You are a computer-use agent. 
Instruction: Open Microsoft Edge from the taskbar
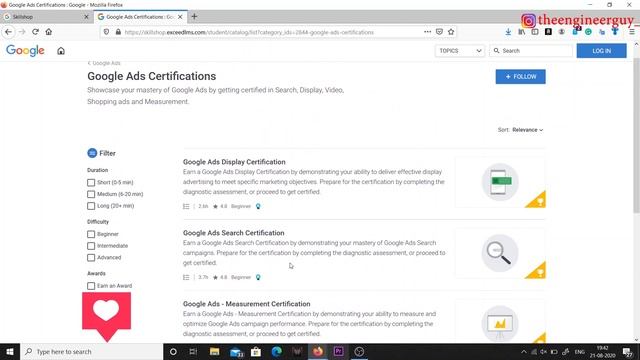pyautogui.click(x=276, y=352)
